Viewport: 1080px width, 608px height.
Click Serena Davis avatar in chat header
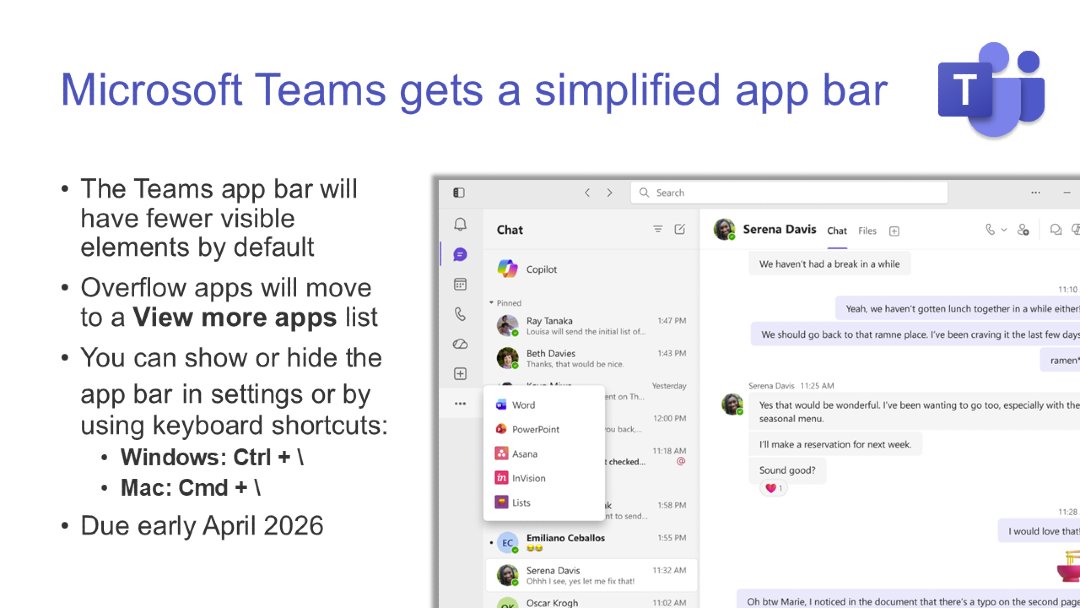[x=724, y=229]
